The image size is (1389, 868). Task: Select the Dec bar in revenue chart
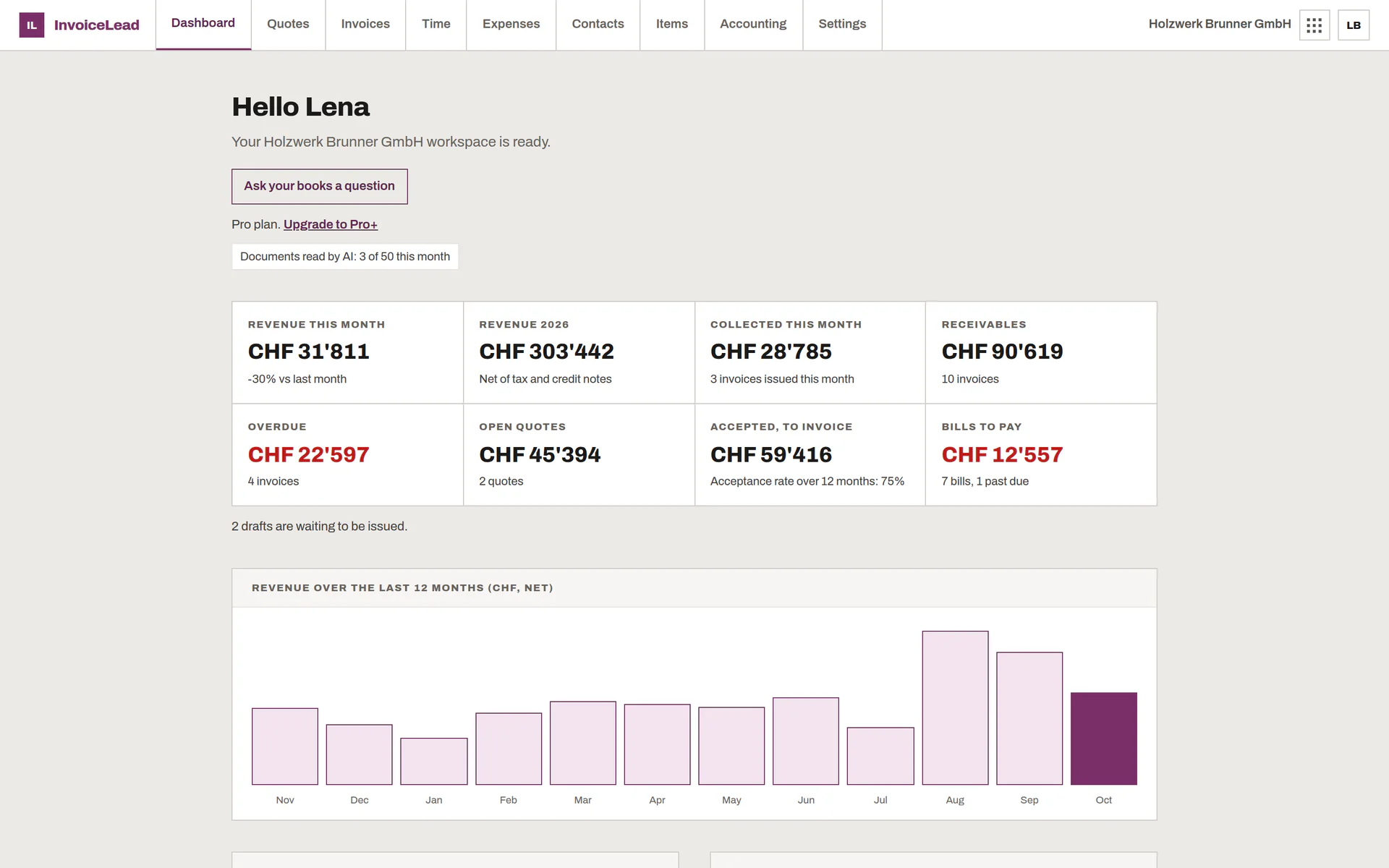coord(360,754)
